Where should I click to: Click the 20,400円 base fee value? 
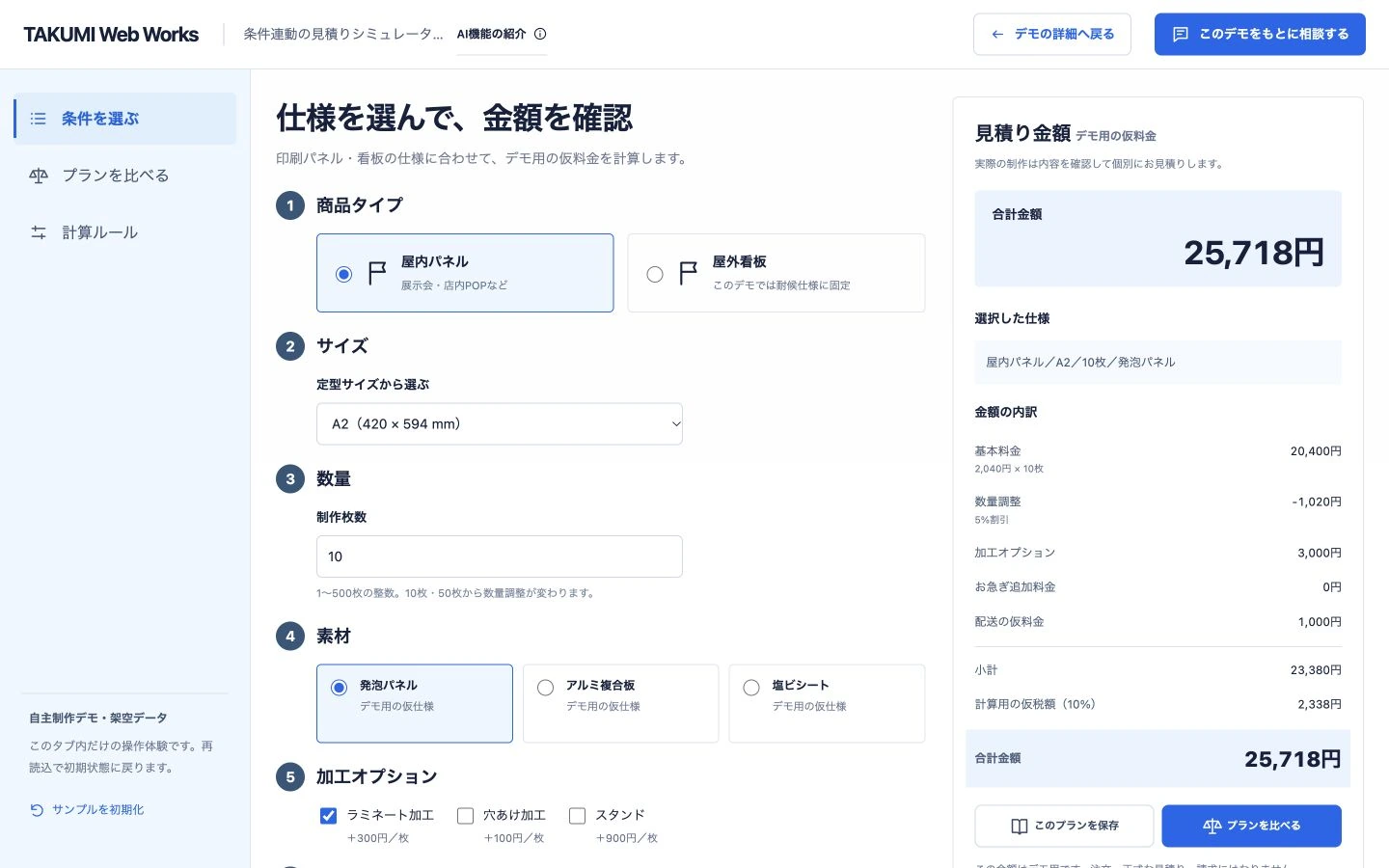point(1316,451)
